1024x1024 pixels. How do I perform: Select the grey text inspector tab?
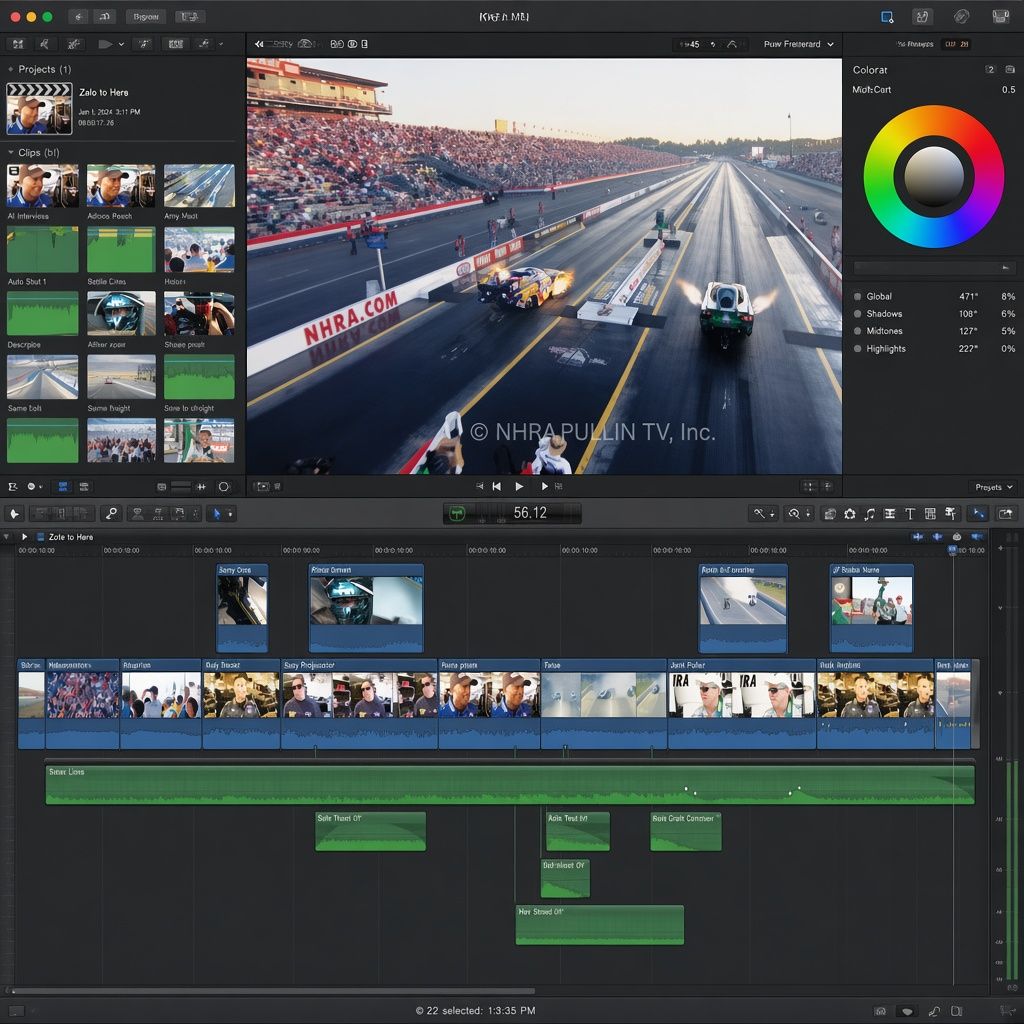pyautogui.click(x=915, y=44)
